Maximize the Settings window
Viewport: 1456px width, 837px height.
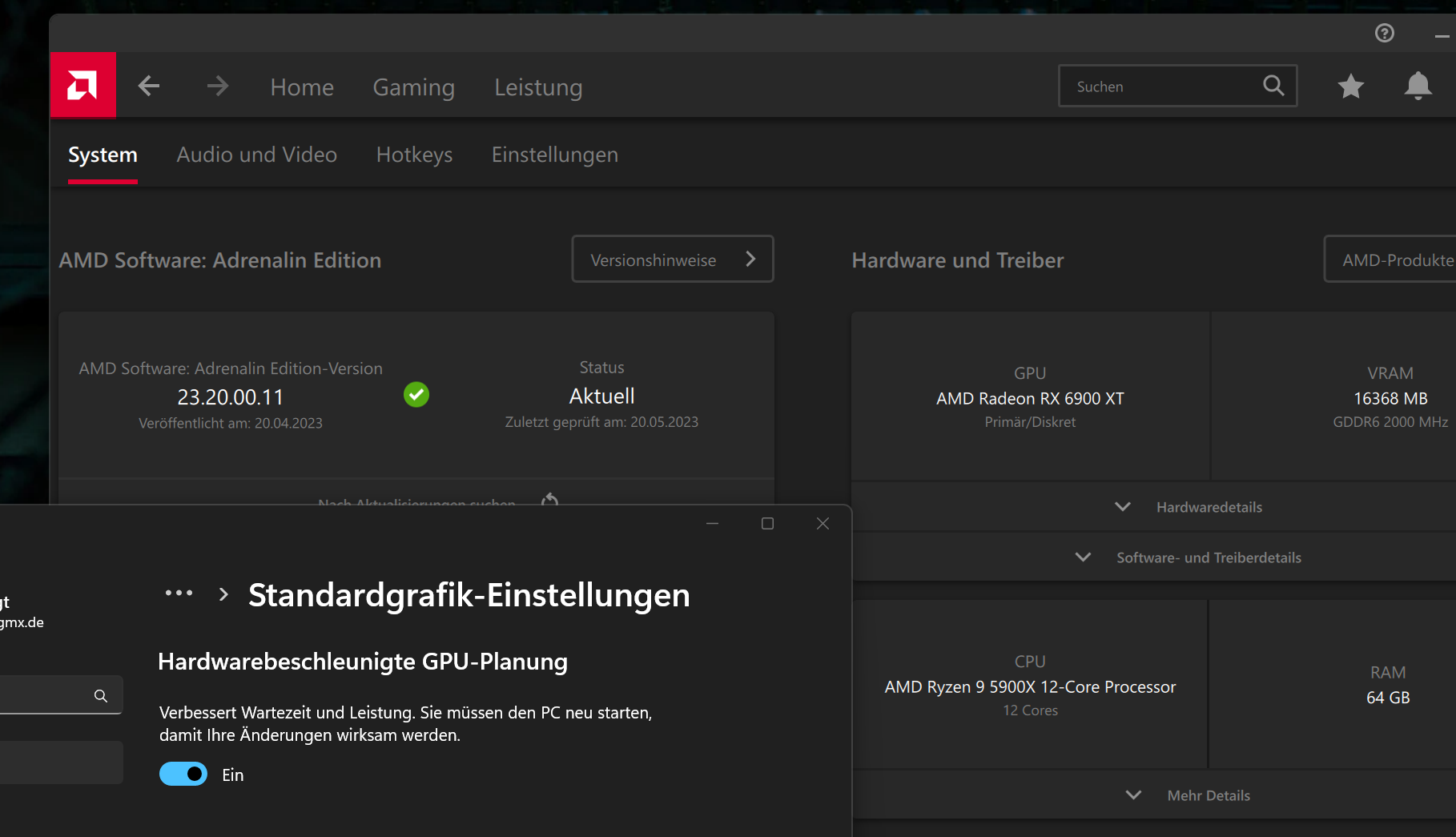click(x=767, y=524)
